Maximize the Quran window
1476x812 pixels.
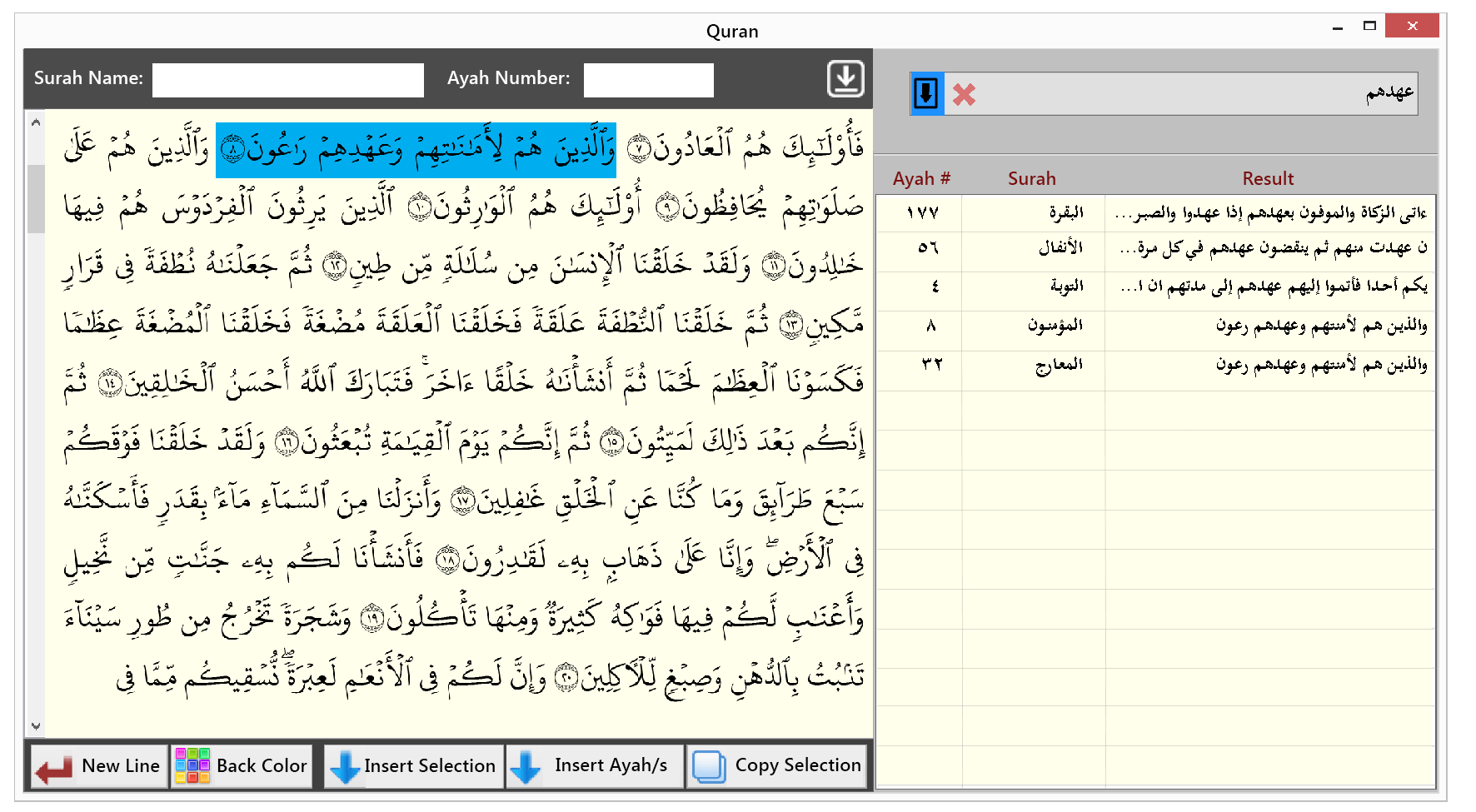(1369, 27)
